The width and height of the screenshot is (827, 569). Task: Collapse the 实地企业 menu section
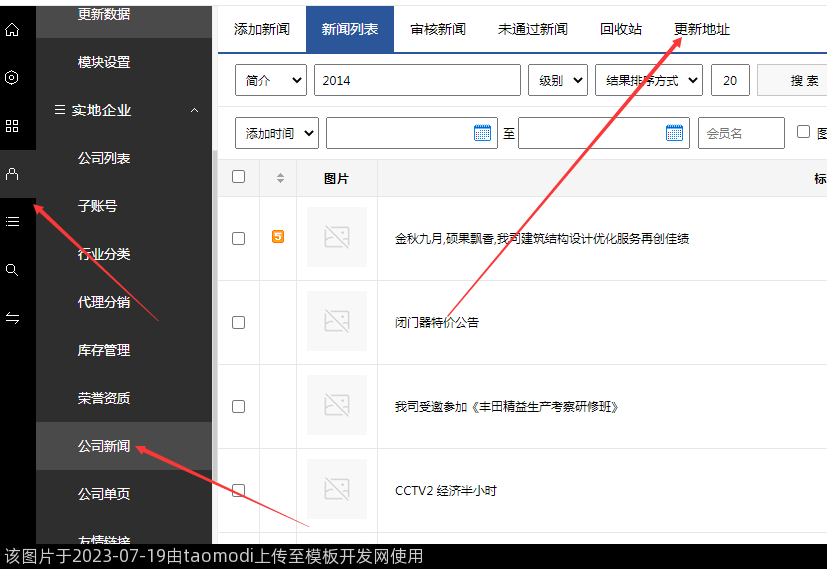coord(194,110)
